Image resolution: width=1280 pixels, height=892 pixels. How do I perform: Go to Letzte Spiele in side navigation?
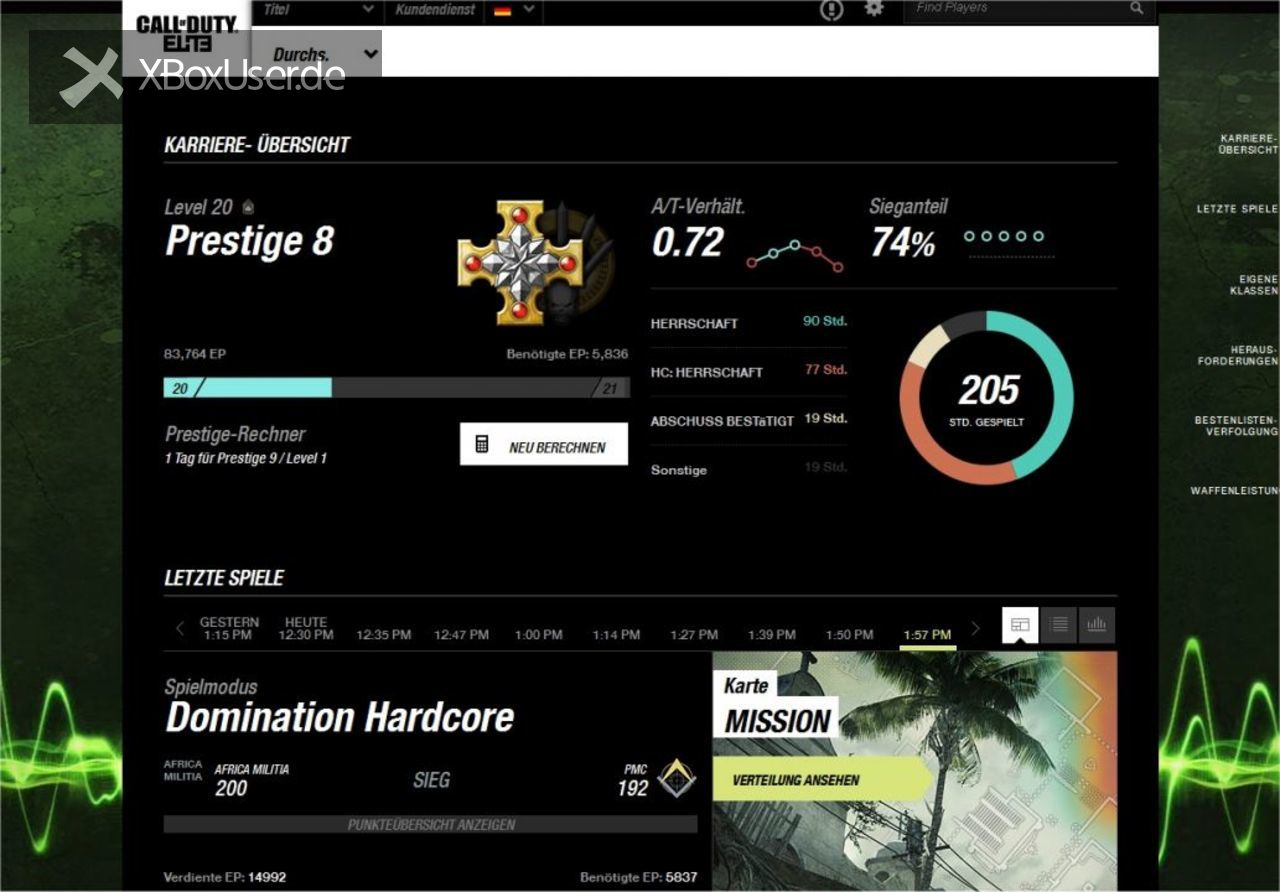(1236, 209)
